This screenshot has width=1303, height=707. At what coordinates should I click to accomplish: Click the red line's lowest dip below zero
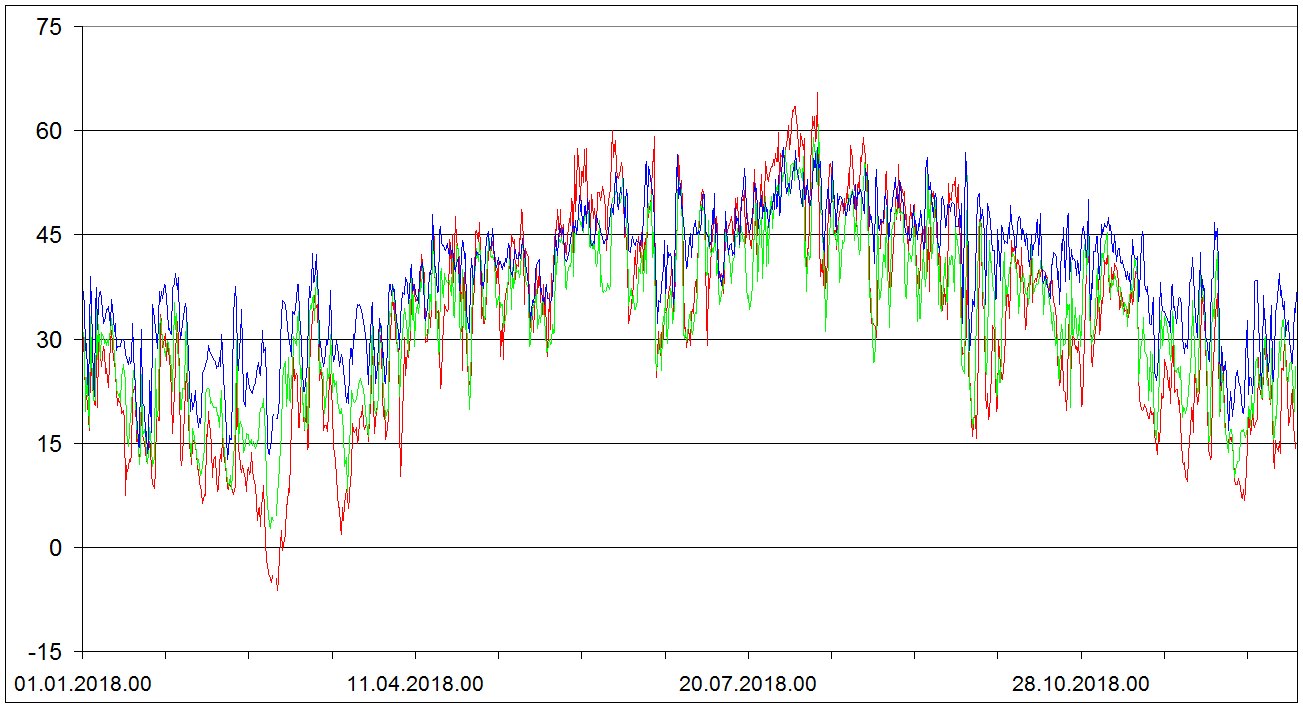pyautogui.click(x=277, y=588)
